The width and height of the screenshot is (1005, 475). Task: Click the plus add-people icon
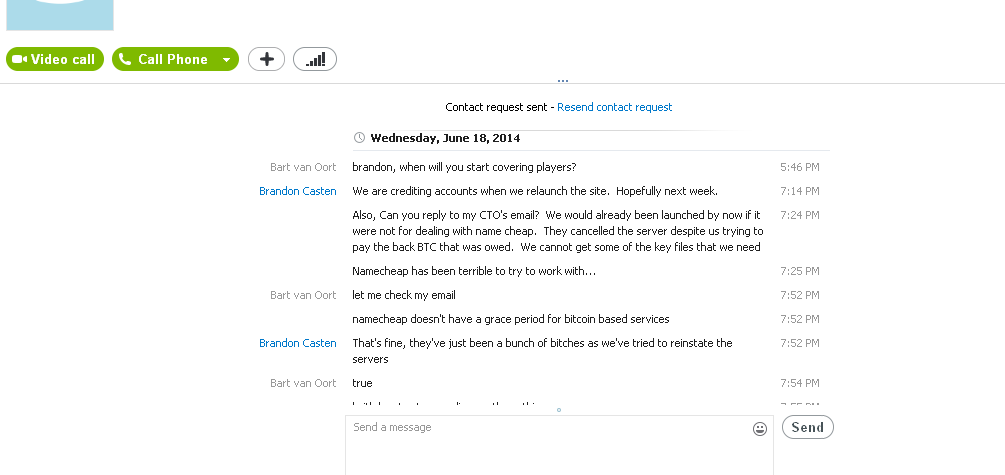point(267,59)
